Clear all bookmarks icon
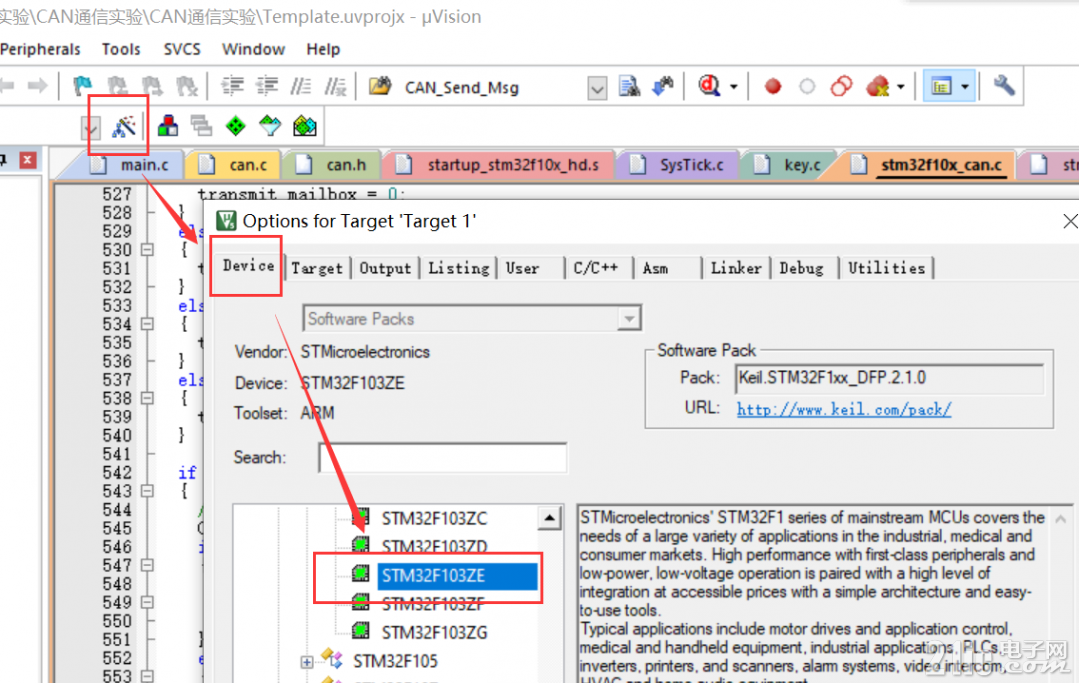Screen dimensions: 1079x683 coord(187,86)
